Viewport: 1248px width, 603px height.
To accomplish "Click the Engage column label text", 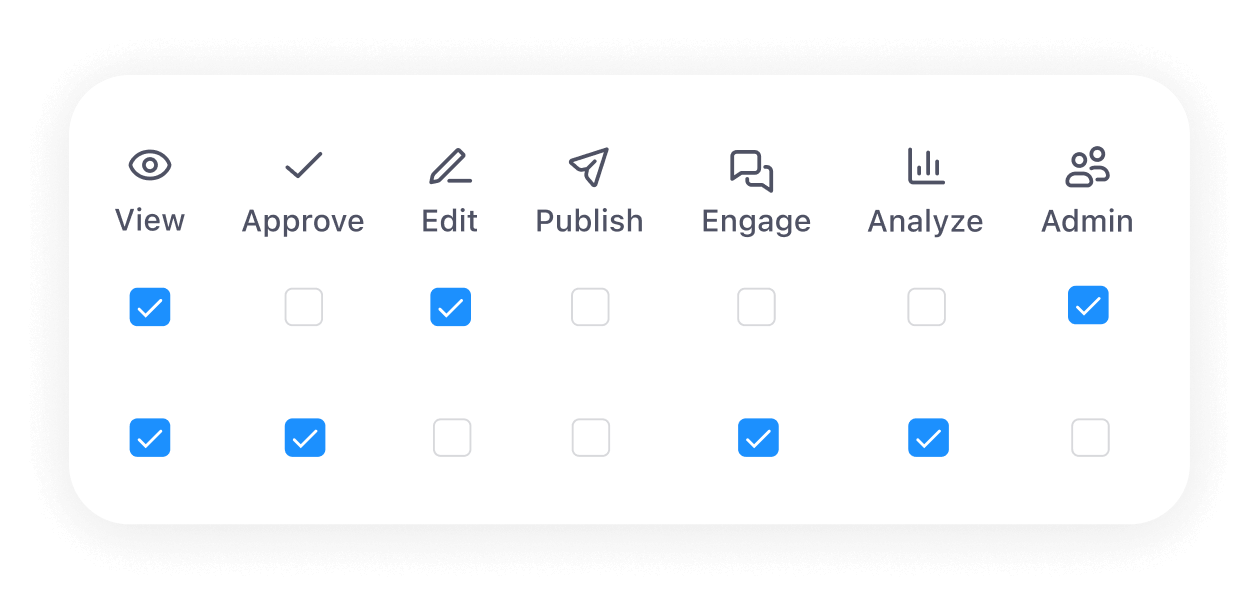I will coord(756,221).
